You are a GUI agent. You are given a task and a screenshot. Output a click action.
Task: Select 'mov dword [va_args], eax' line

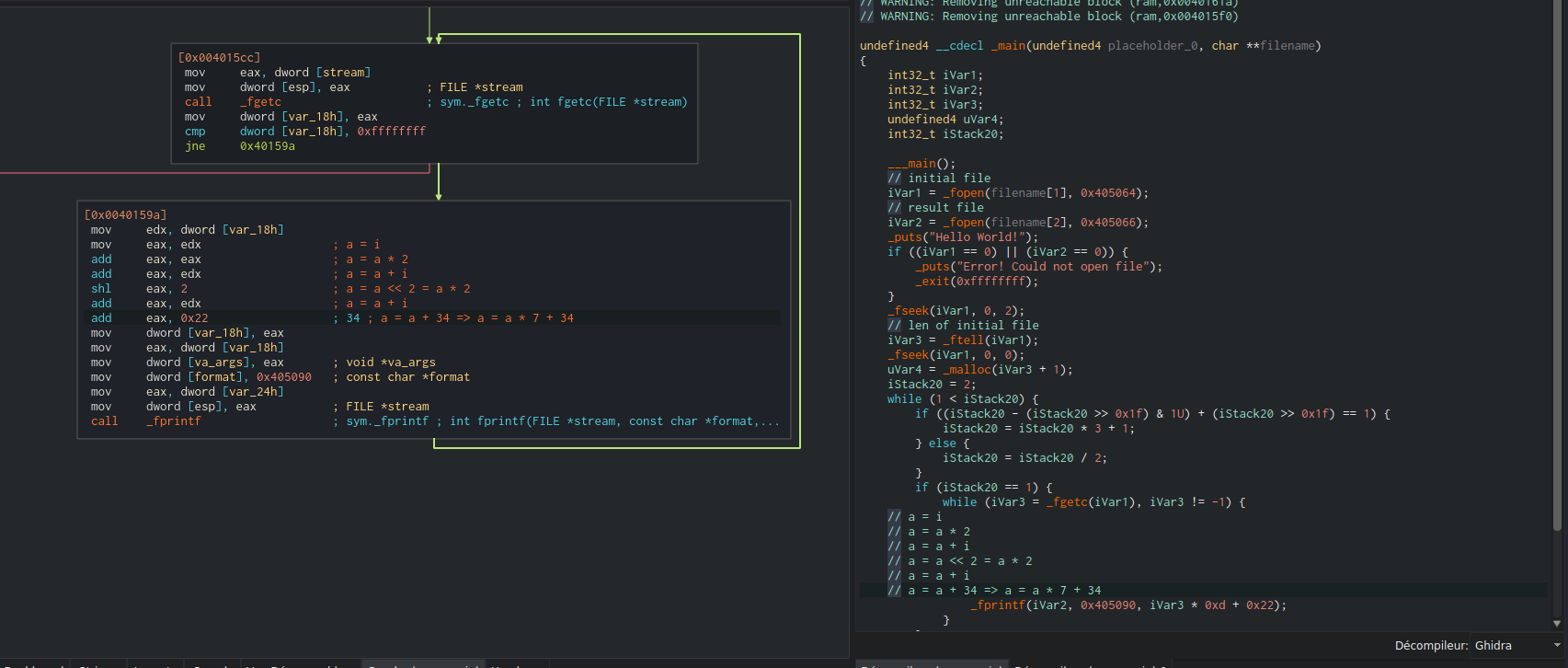pyautogui.click(x=188, y=362)
